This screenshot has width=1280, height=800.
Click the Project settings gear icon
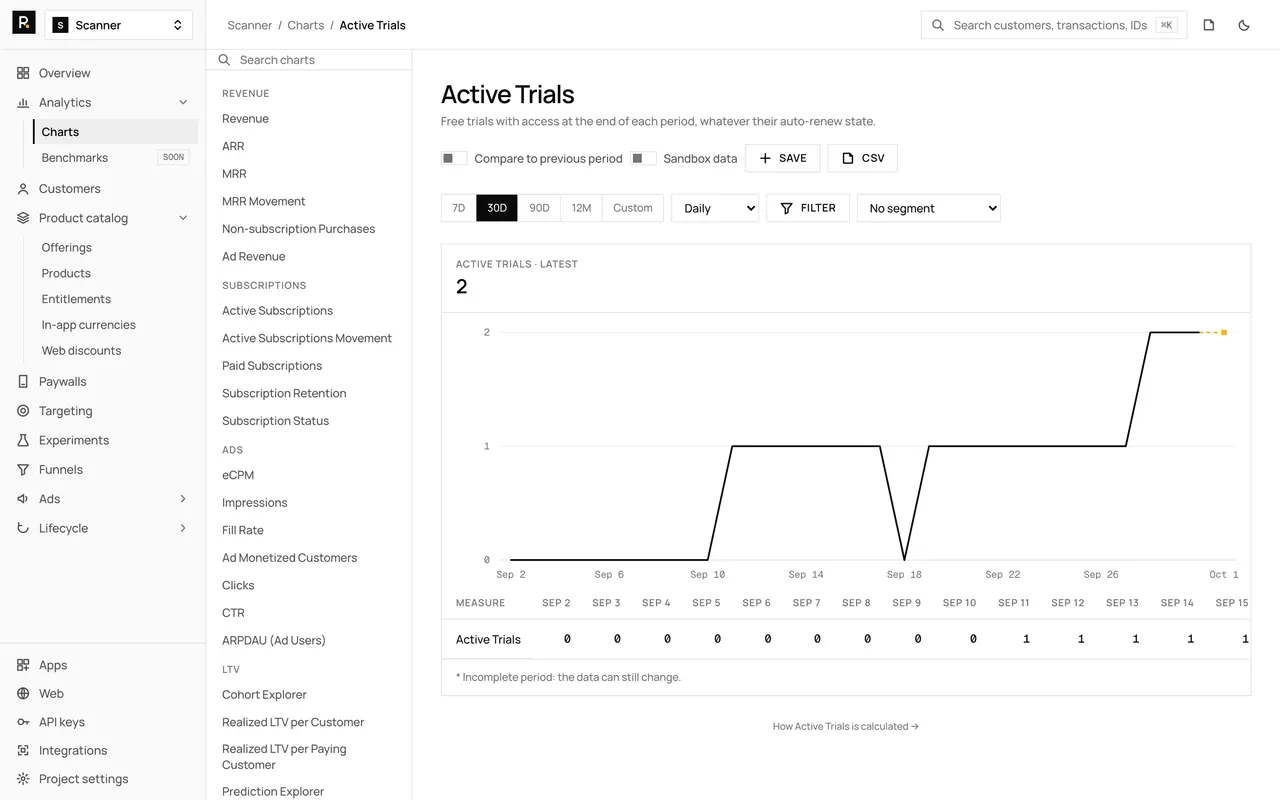[23, 779]
